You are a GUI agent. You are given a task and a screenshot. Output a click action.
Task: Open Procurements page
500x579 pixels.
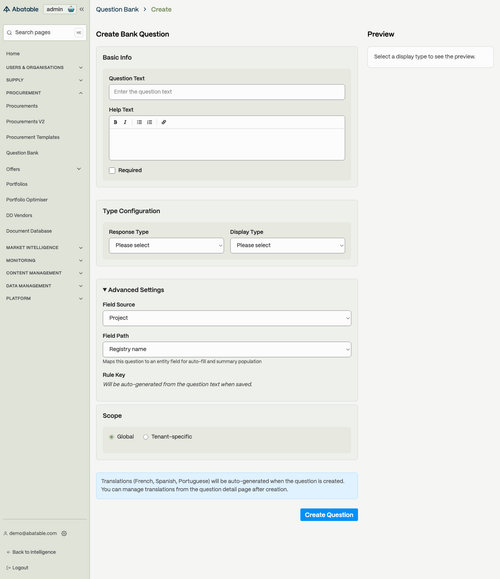tap(22, 106)
